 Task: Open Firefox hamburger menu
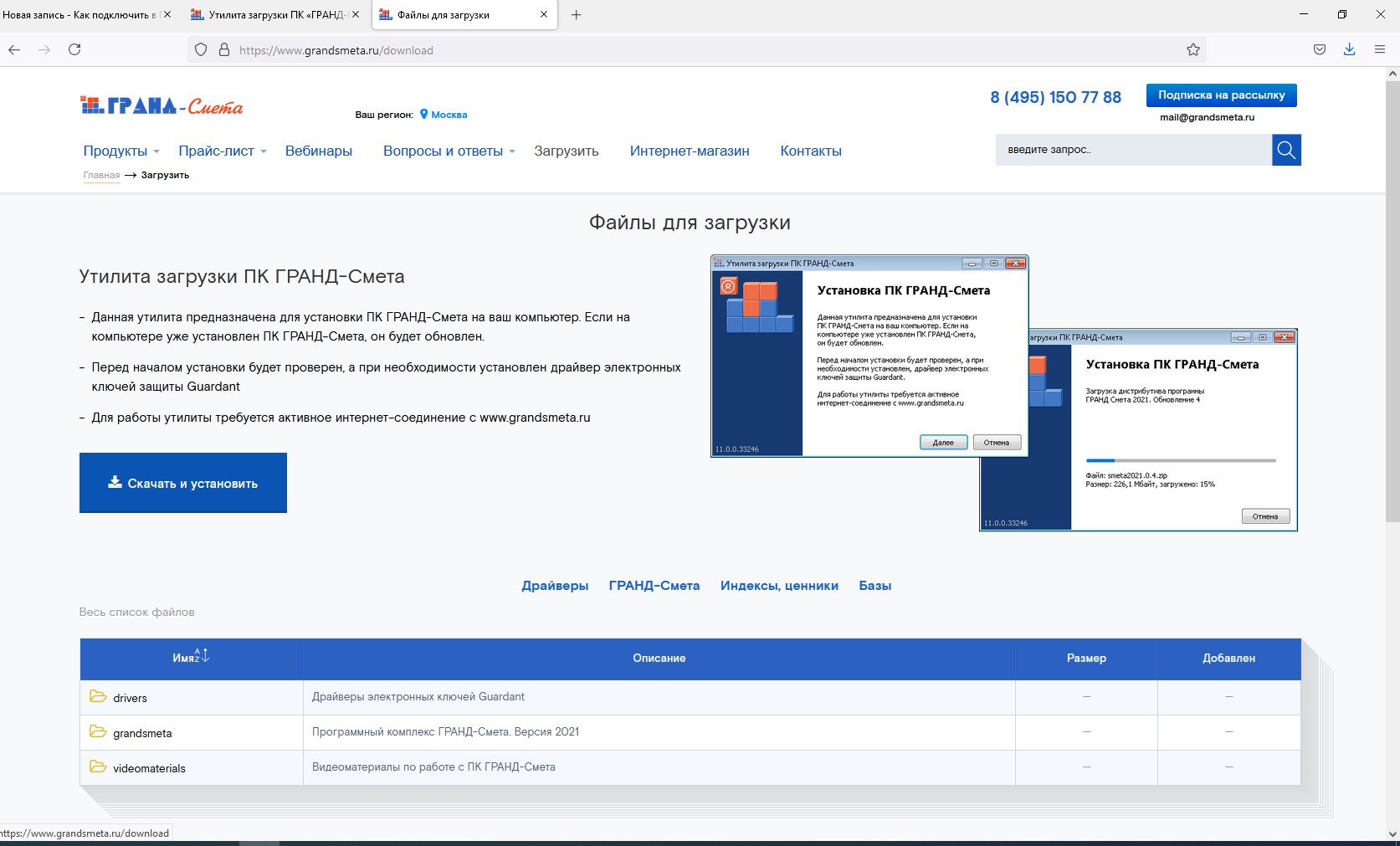click(x=1379, y=50)
